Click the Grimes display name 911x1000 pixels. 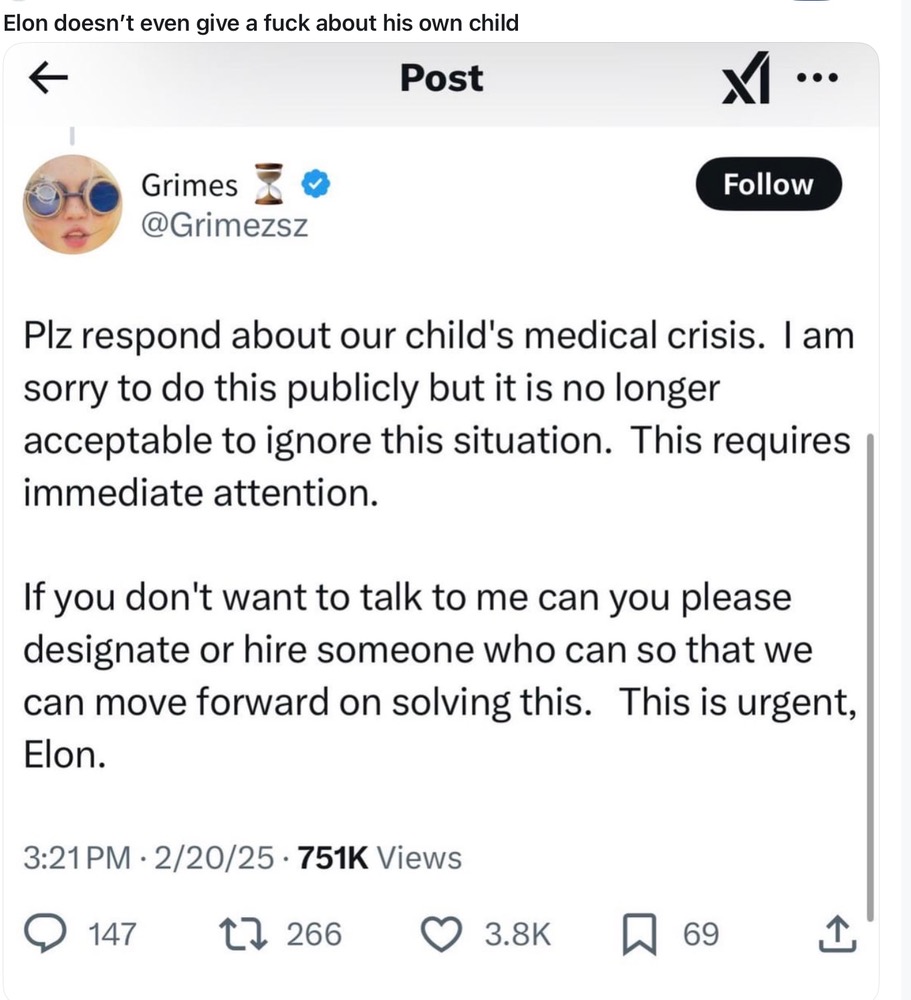pos(190,185)
